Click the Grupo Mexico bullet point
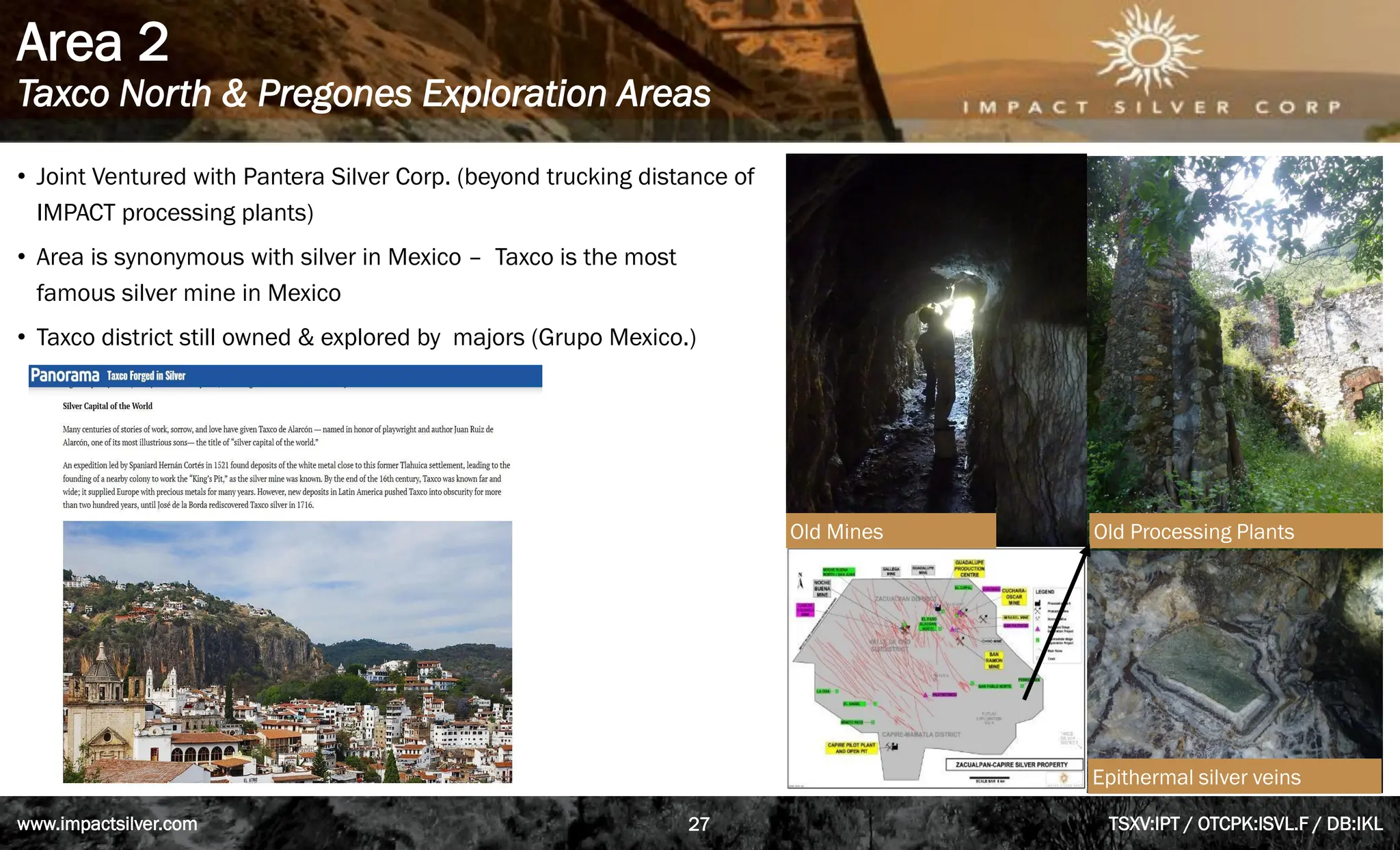This screenshot has height=850, width=1400. pos(366,337)
